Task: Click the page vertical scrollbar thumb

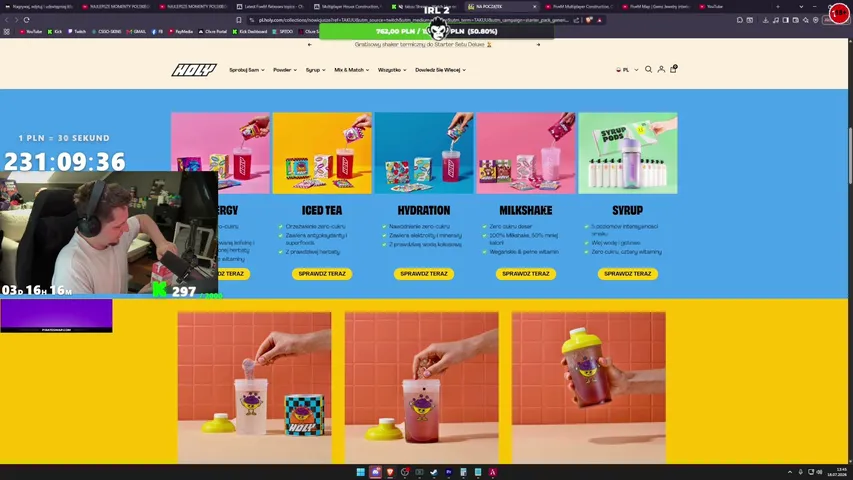Action: pyautogui.click(x=850, y=155)
